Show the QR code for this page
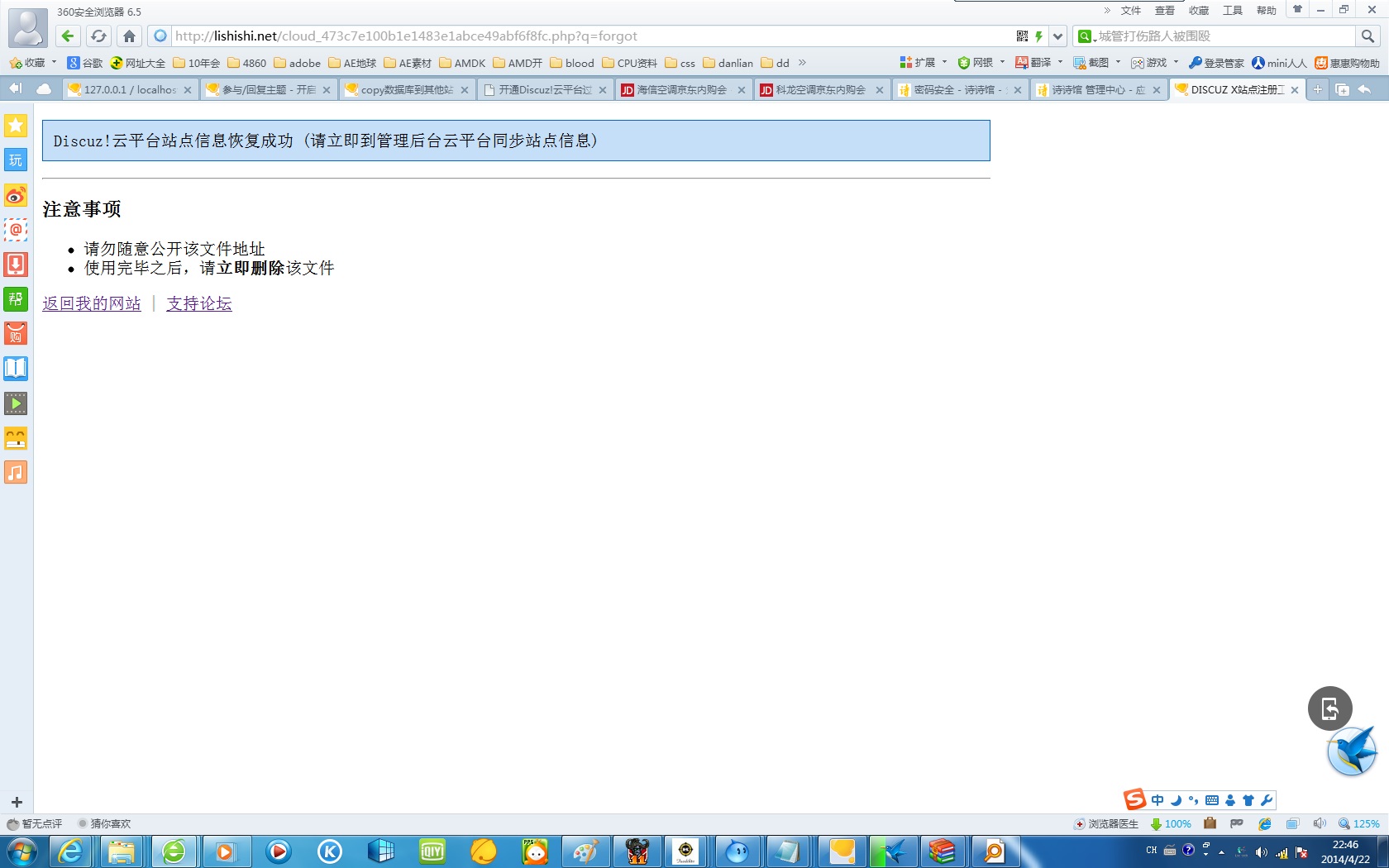The image size is (1389, 868). (1023, 36)
